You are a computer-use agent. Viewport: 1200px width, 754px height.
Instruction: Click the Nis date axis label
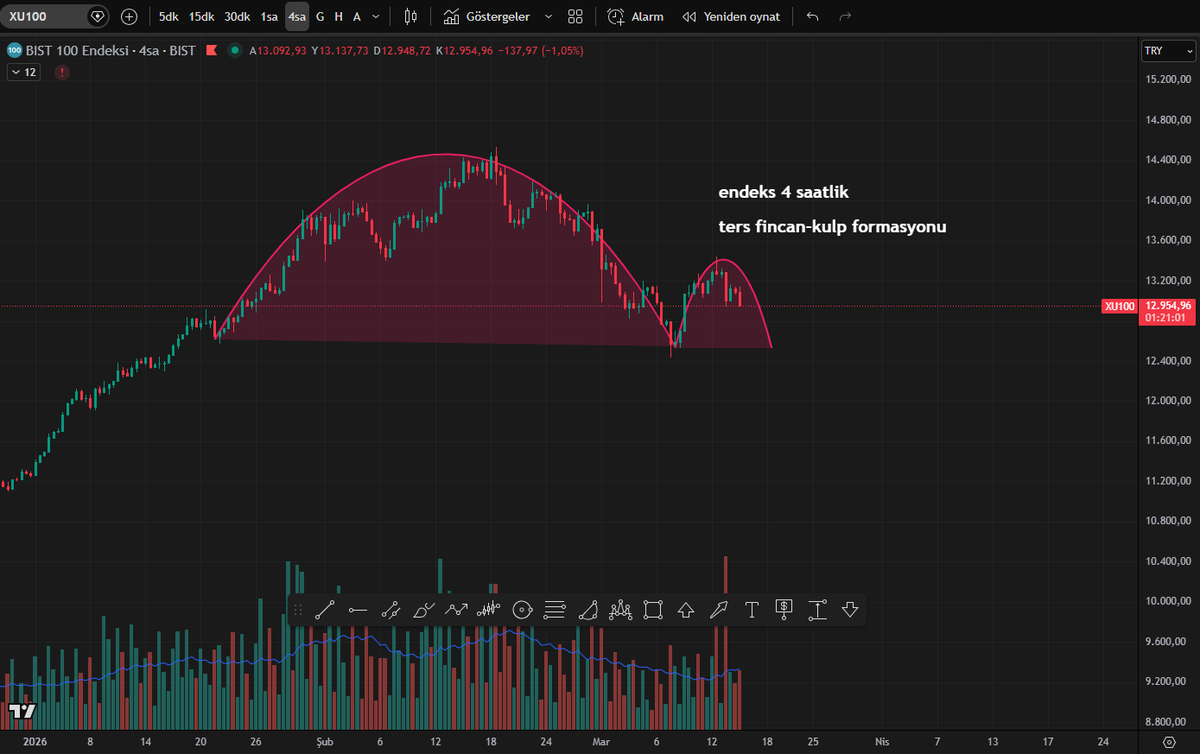[881, 741]
